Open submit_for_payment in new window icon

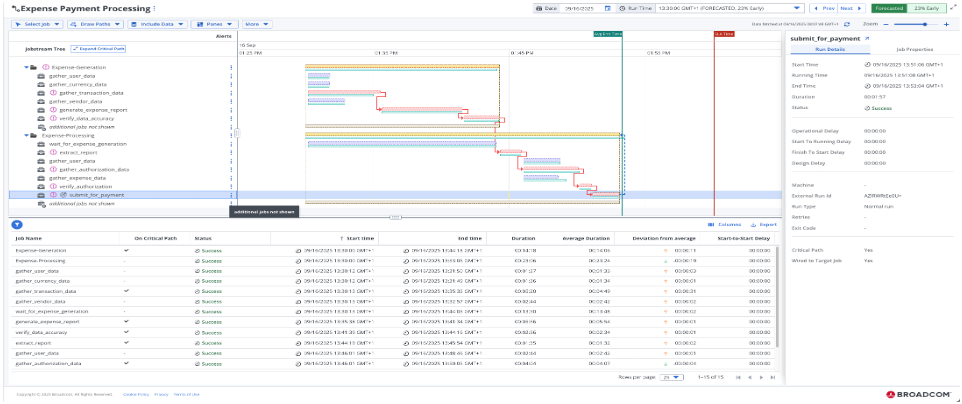[867, 38]
